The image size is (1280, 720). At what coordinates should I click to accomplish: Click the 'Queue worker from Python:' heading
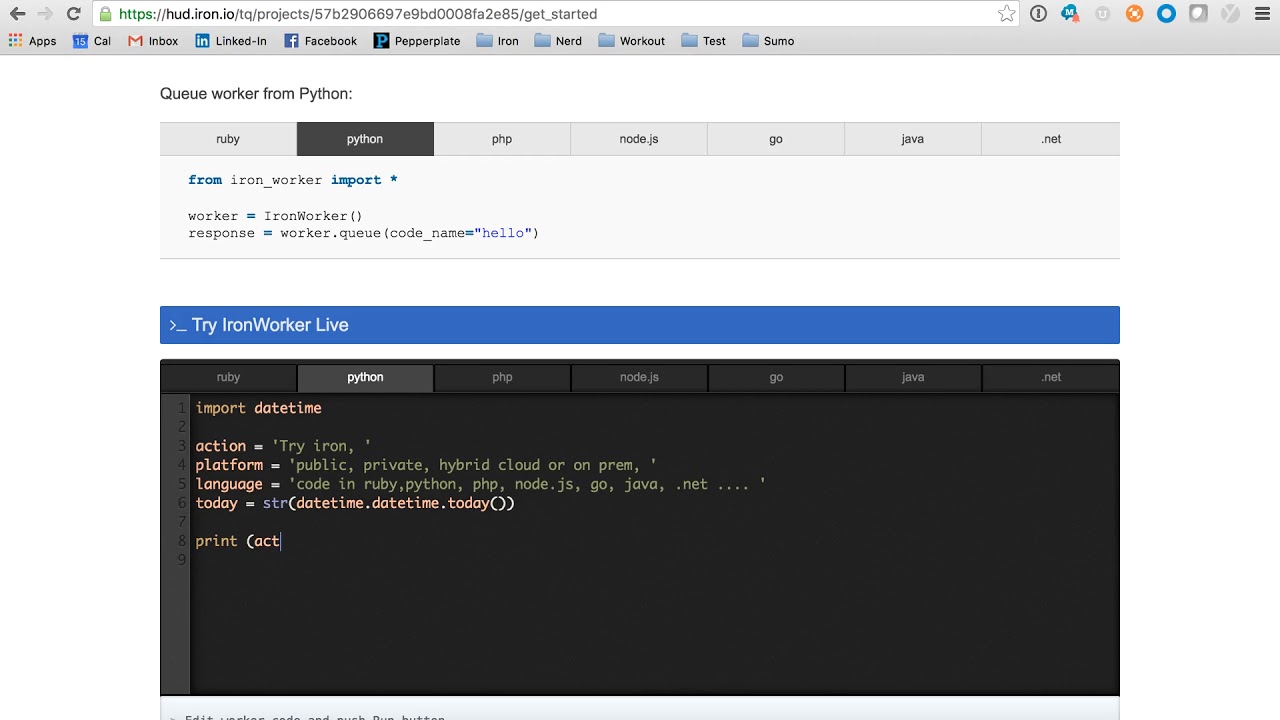pos(256,94)
